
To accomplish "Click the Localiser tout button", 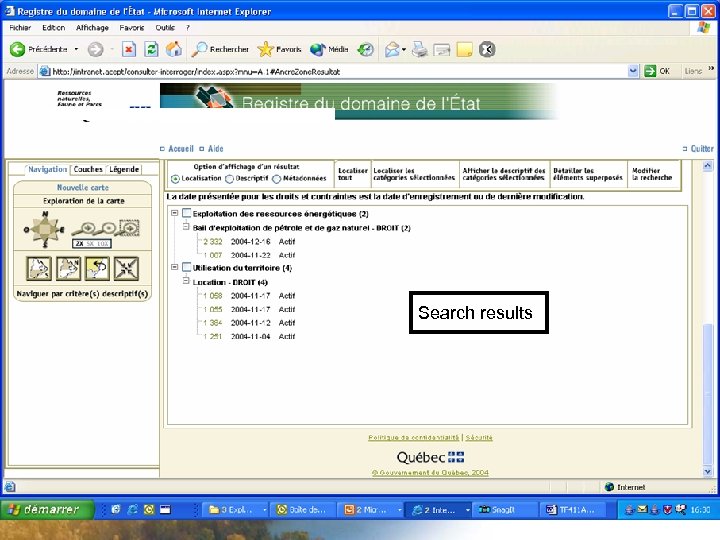I will click(x=353, y=174).
